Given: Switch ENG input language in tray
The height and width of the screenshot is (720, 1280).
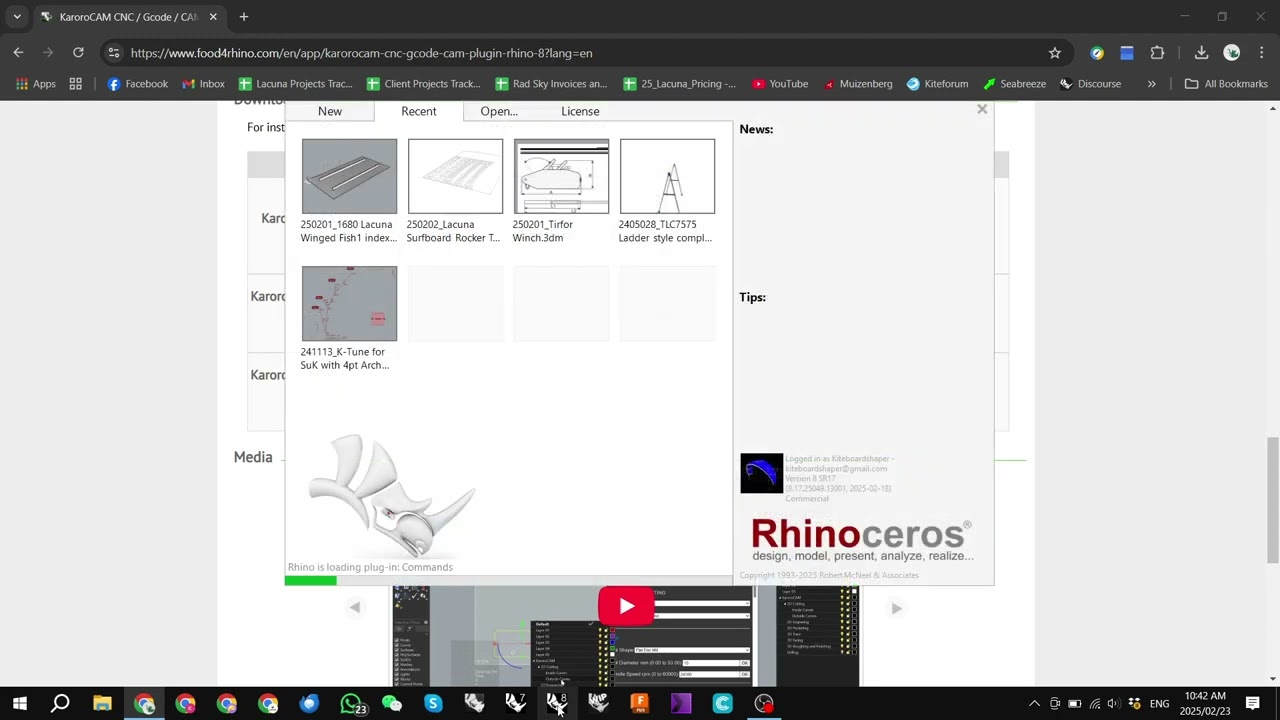Looking at the screenshot, I should (1159, 703).
